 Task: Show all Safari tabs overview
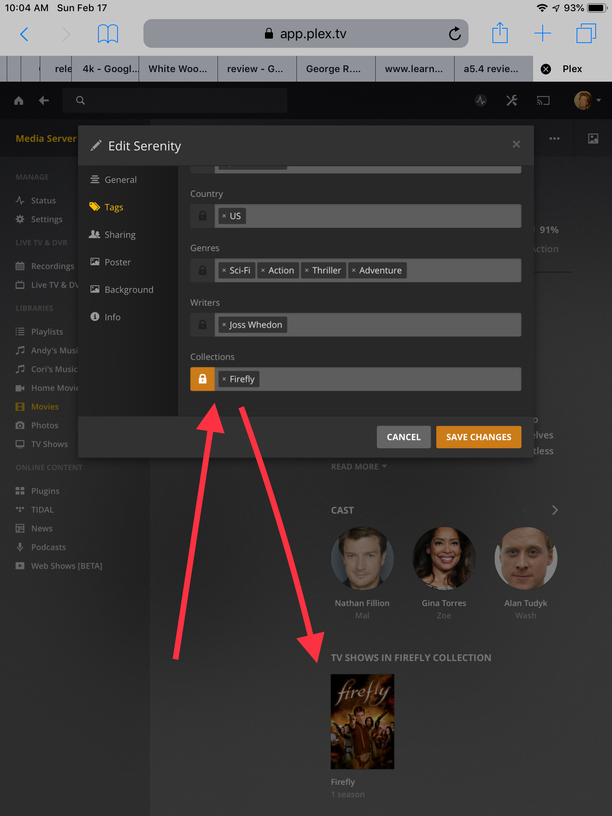tap(586, 33)
